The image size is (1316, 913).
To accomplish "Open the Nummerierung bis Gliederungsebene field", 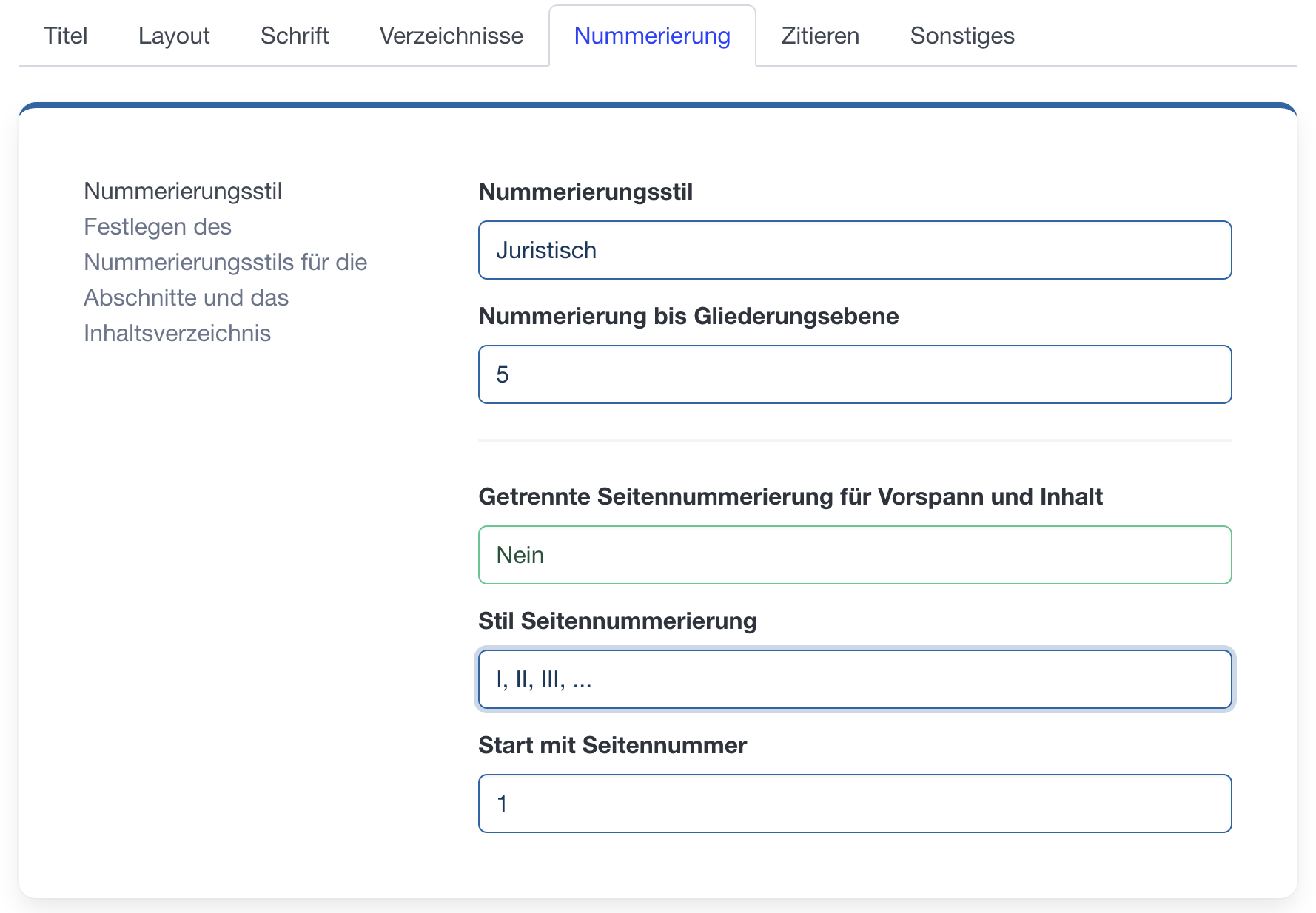I will 855,374.
